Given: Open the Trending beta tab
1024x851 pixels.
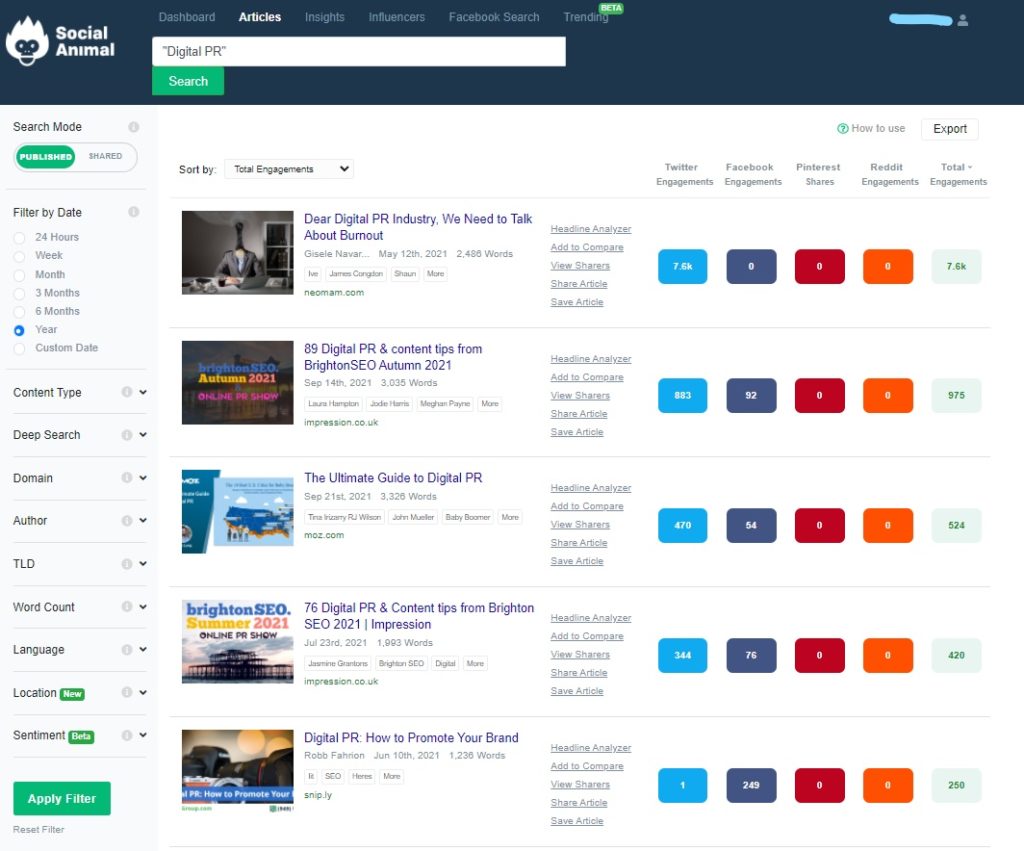Looking at the screenshot, I should click(x=586, y=17).
